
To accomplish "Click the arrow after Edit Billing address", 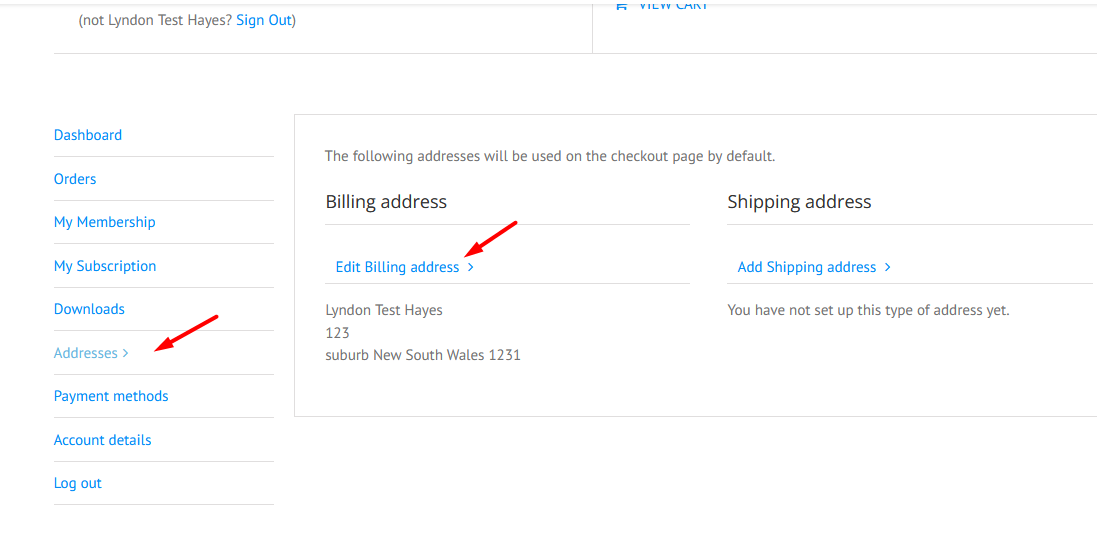I will tap(471, 267).
